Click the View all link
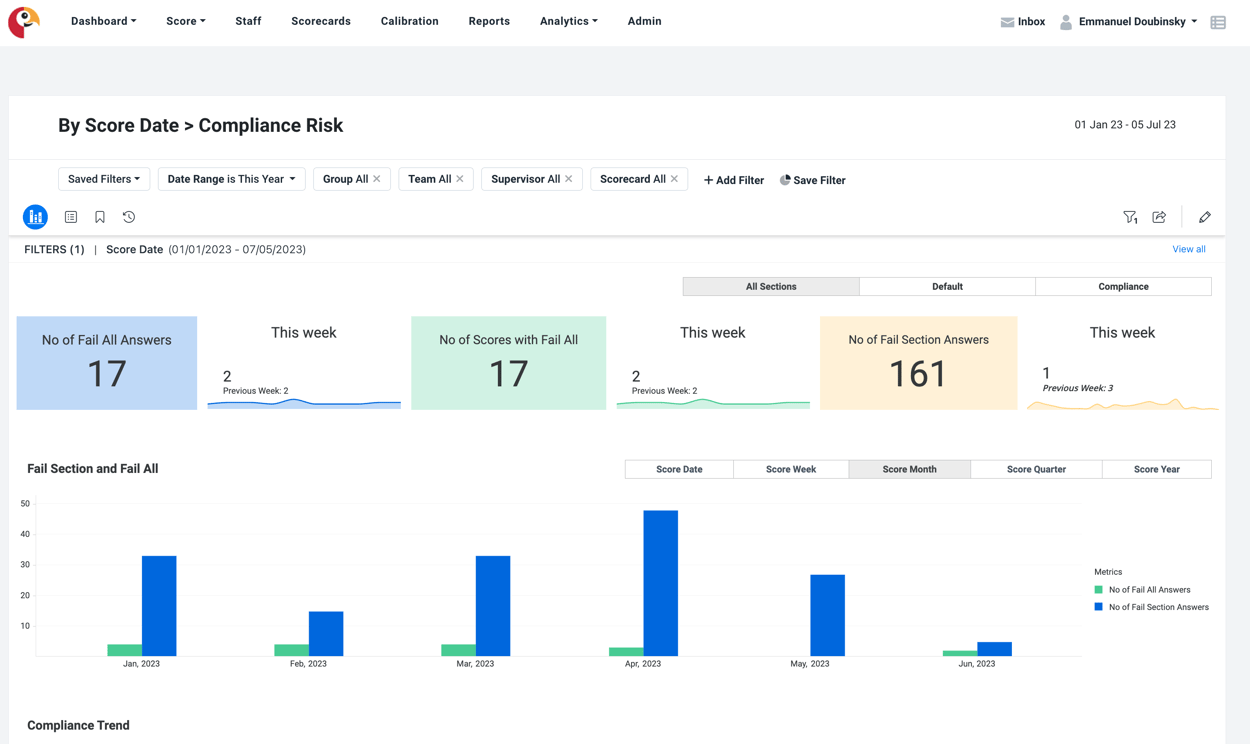Viewport: 1250px width, 744px height. [x=1188, y=249]
